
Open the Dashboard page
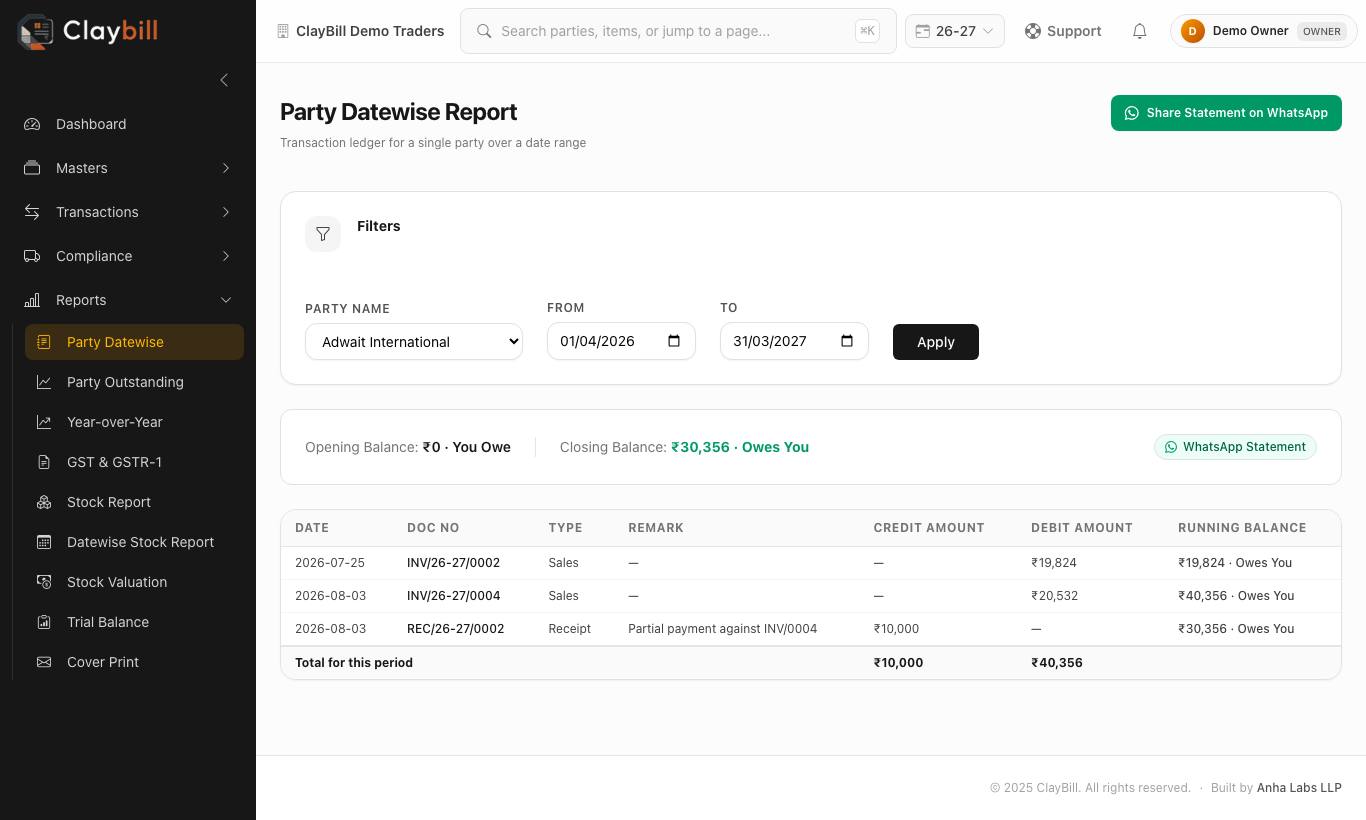128,124
